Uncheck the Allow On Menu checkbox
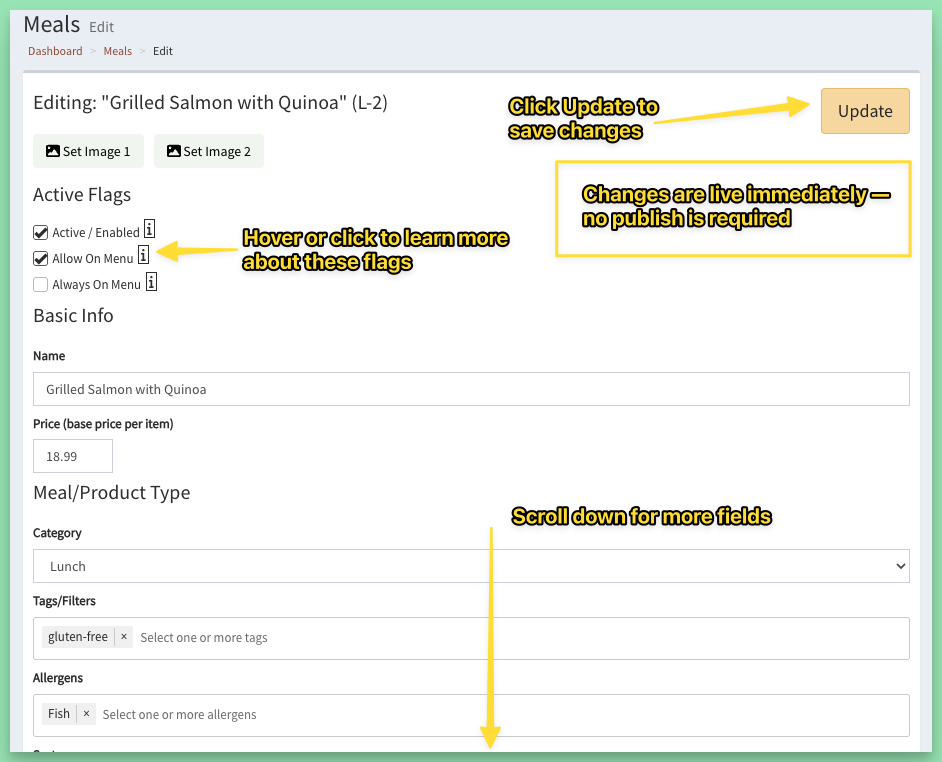 click(x=41, y=258)
